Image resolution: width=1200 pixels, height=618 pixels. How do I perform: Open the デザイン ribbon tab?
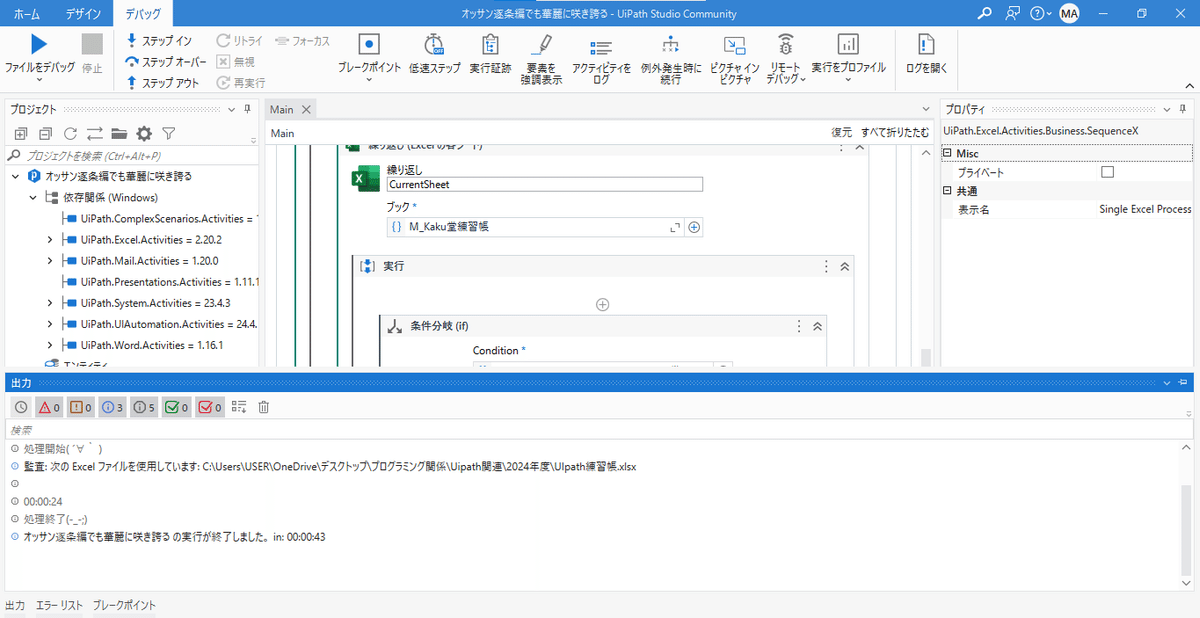(x=83, y=14)
